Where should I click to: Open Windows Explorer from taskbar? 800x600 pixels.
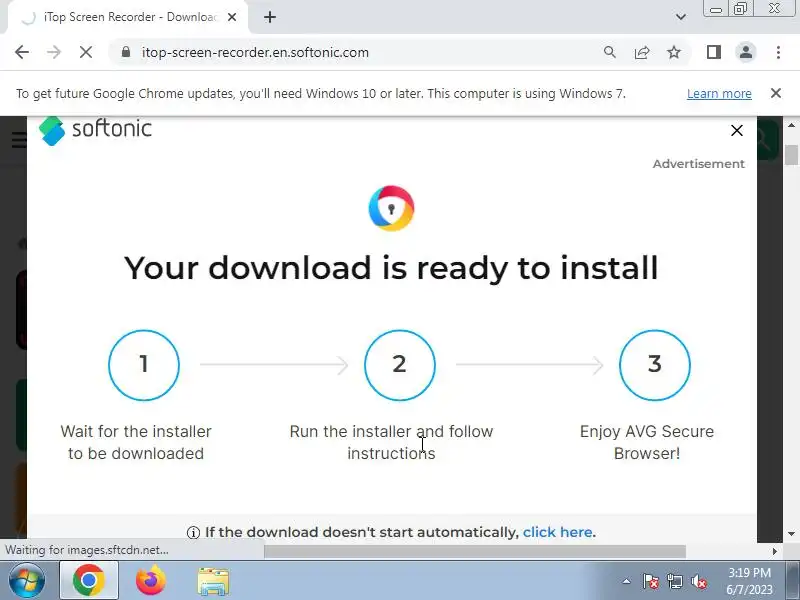(213, 581)
